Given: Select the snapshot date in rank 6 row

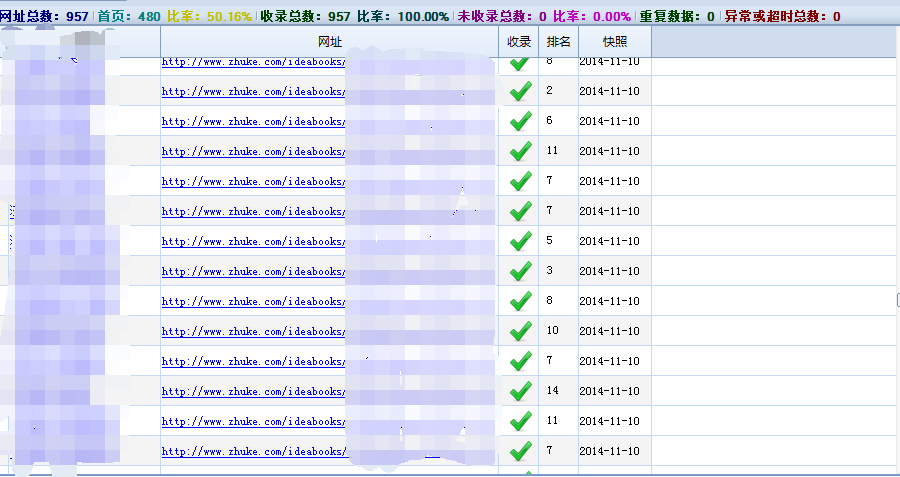Looking at the screenshot, I should [x=609, y=121].
